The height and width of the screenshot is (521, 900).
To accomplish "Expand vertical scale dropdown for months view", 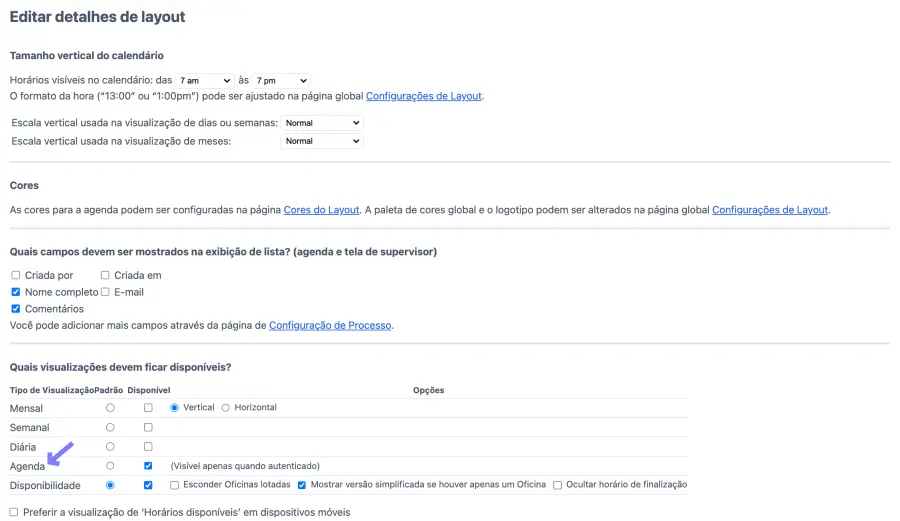I will pos(321,141).
